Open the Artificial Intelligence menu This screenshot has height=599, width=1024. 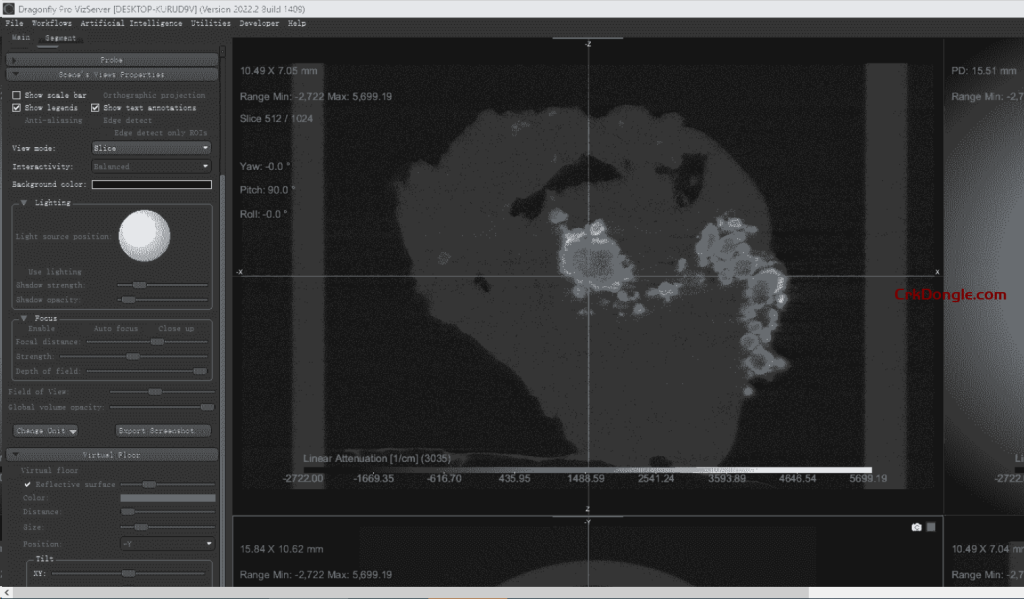point(131,23)
